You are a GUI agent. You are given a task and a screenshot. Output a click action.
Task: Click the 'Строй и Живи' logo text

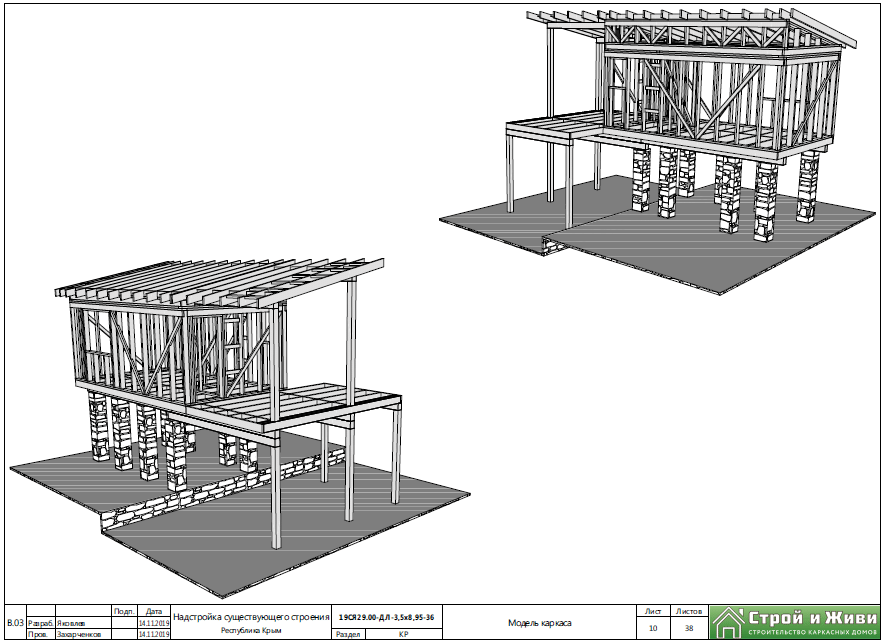tap(808, 616)
